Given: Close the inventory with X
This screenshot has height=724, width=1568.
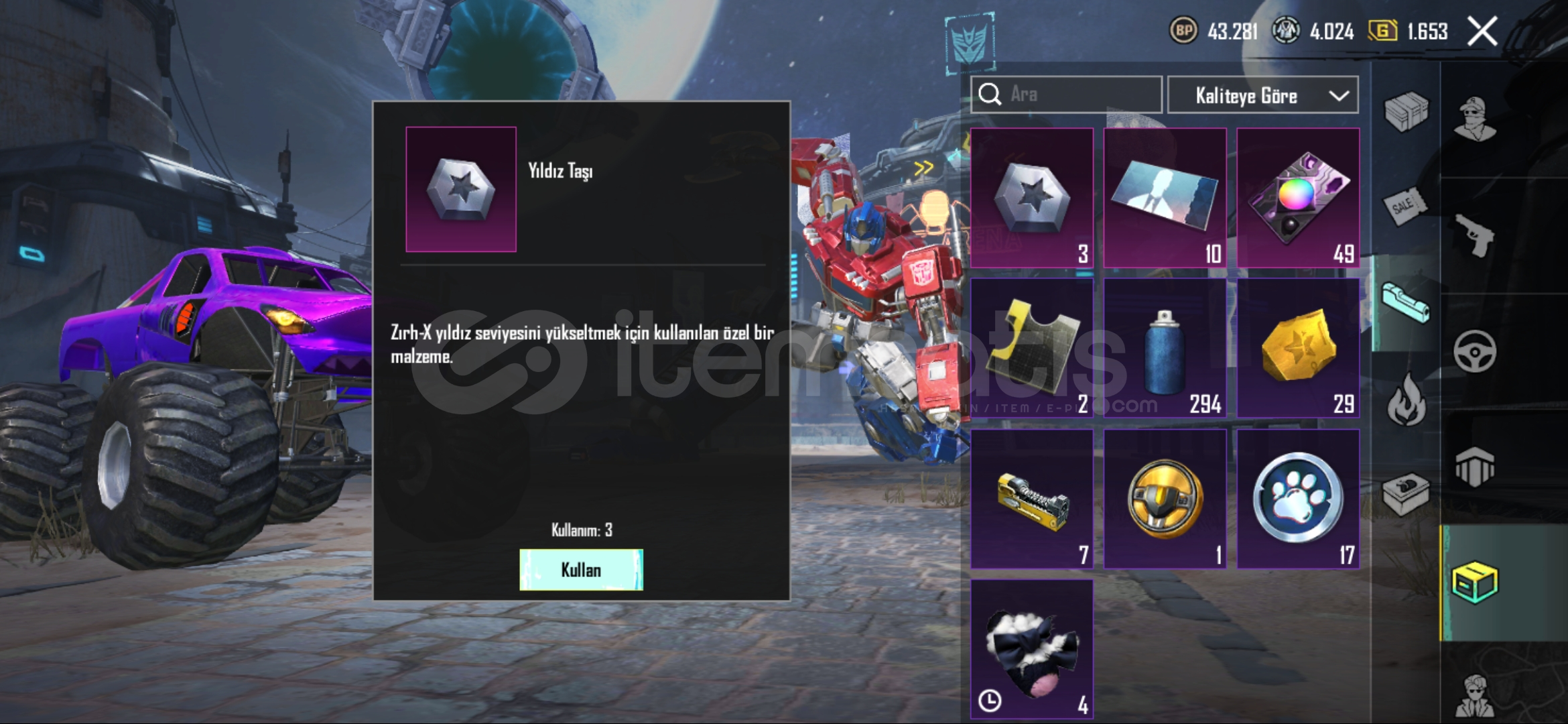Looking at the screenshot, I should [x=1482, y=31].
